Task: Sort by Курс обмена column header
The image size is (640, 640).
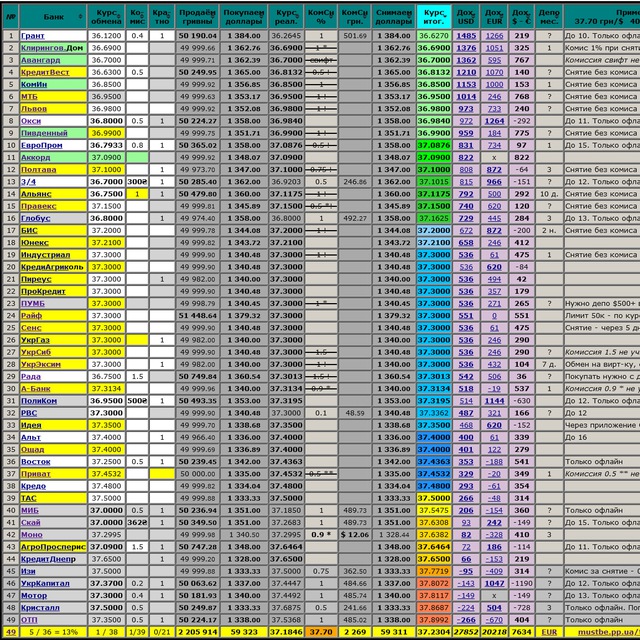Action: click(x=106, y=17)
